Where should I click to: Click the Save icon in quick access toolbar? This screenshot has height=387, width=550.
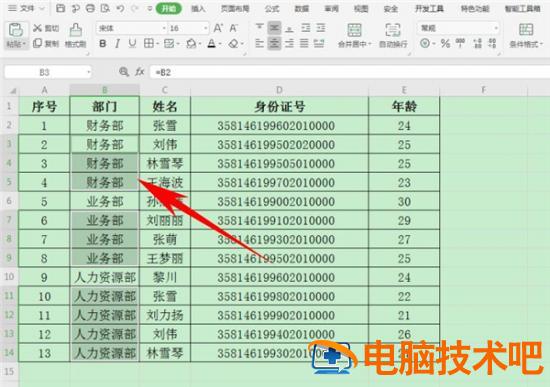pos(60,8)
